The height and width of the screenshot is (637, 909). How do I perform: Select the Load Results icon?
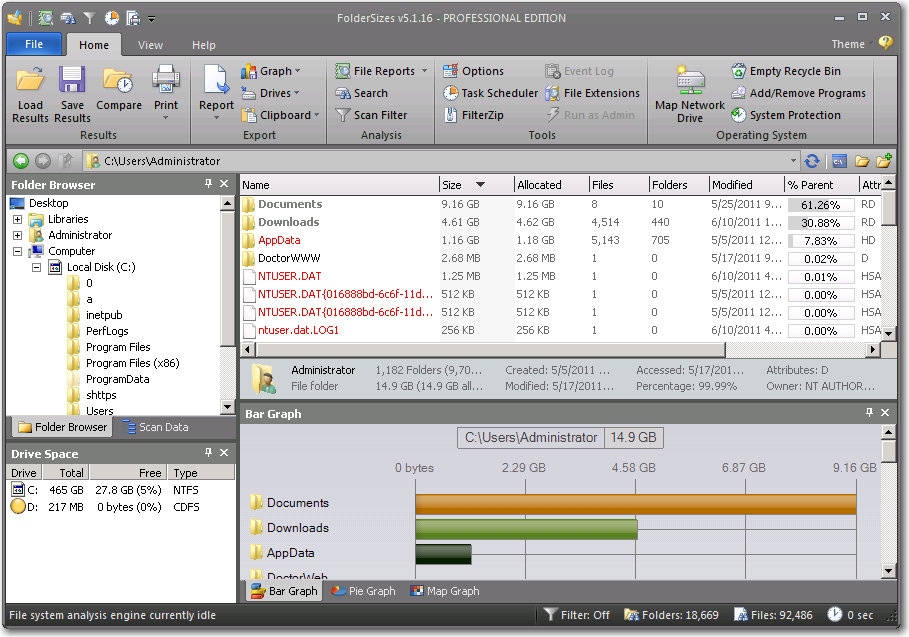29,90
